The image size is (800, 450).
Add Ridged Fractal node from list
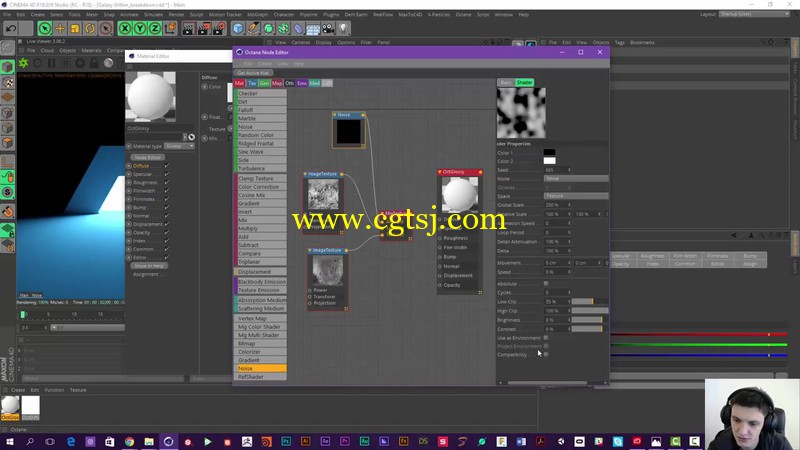click(x=261, y=143)
